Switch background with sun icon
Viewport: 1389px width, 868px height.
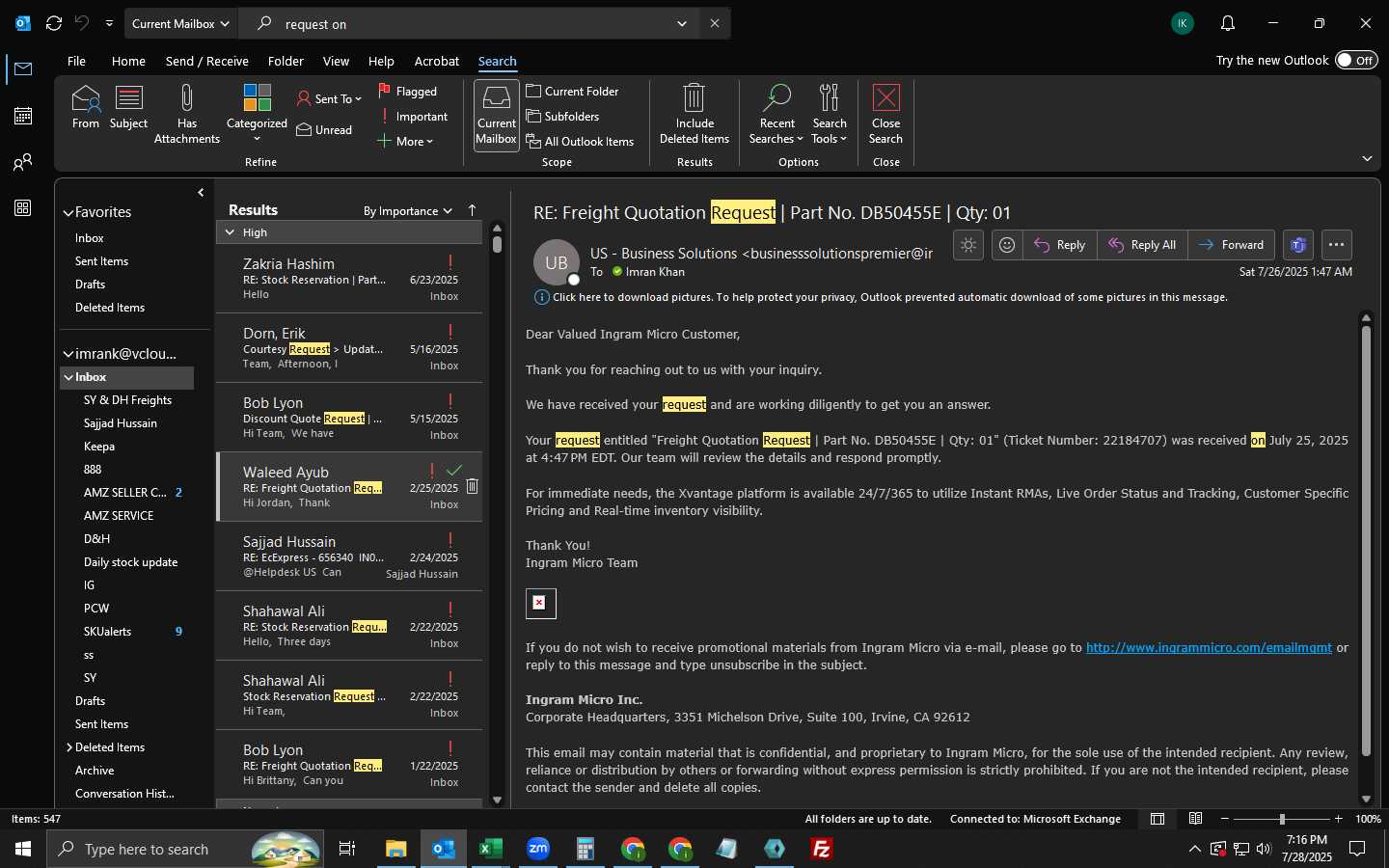click(x=968, y=245)
